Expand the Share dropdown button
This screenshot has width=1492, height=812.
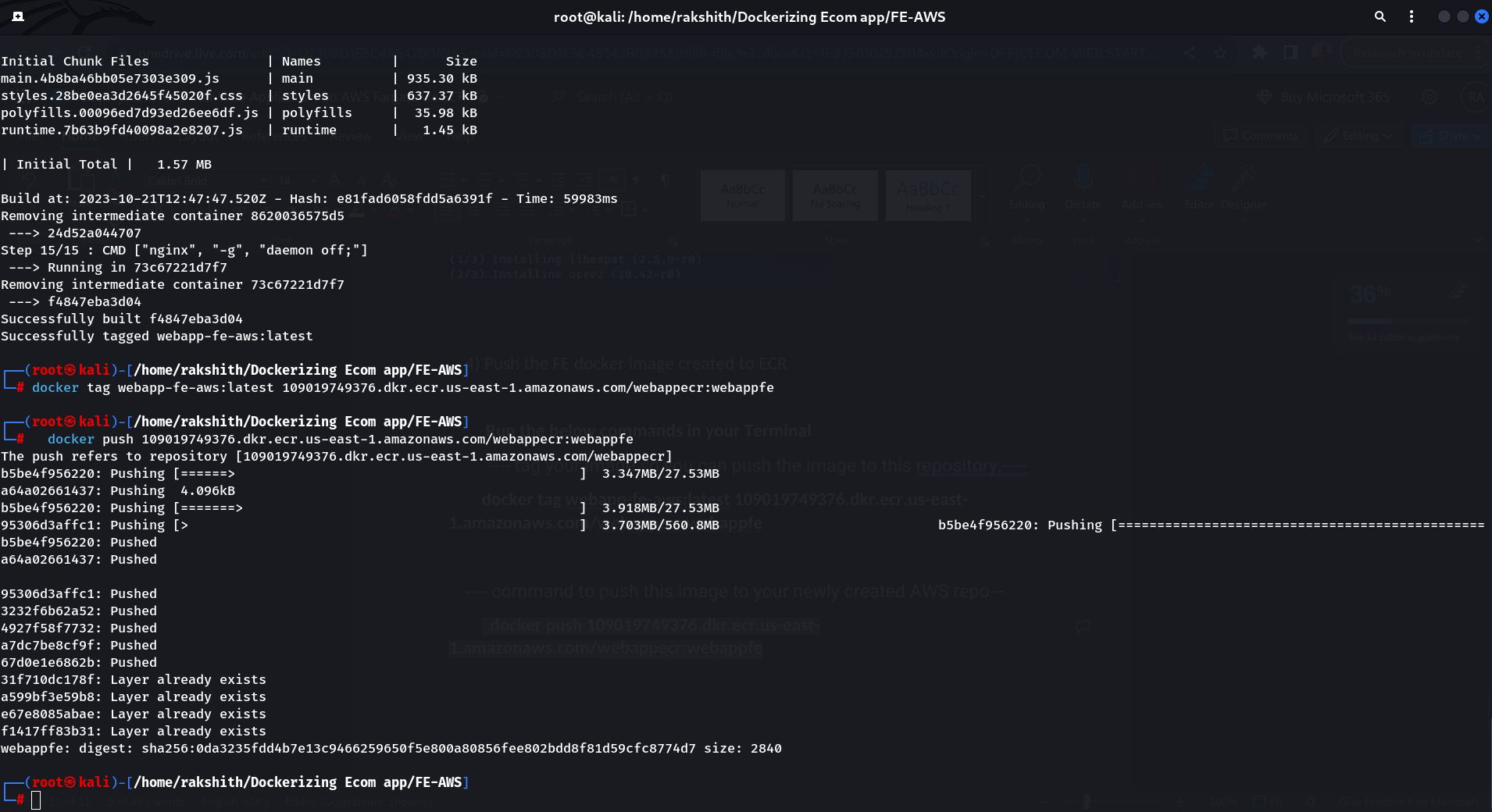[1479, 136]
